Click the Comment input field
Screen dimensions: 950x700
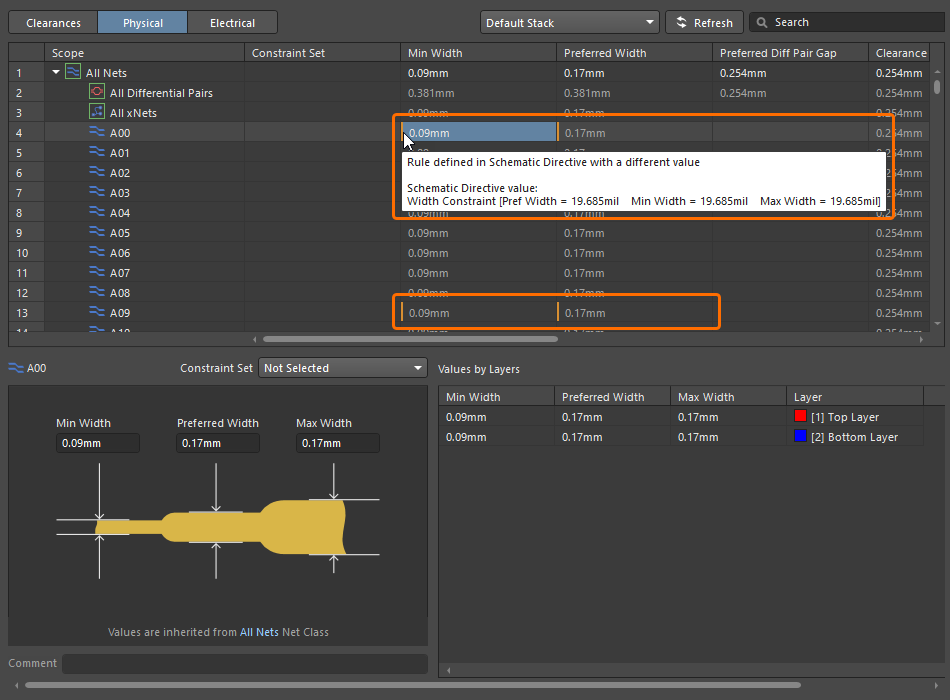coord(245,664)
